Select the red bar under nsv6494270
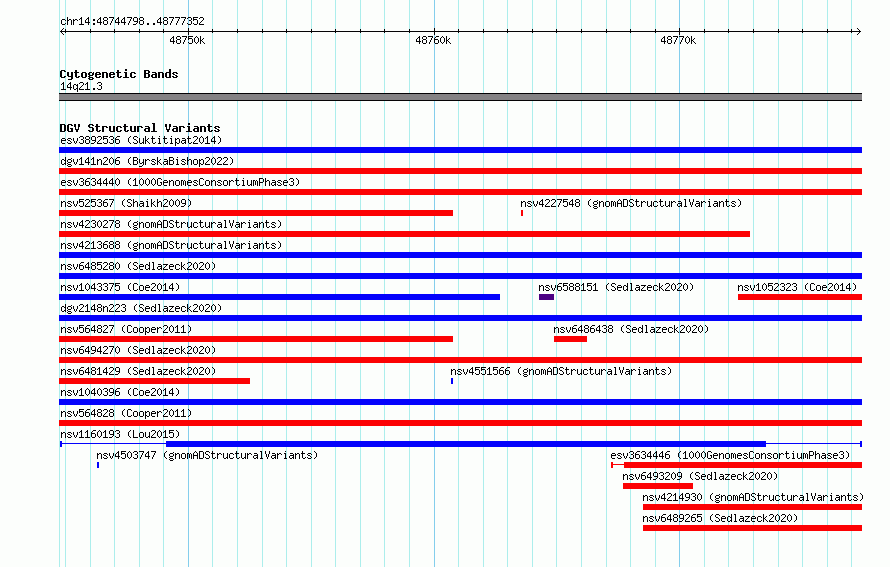Screen dimensions: 890x567 point(460,360)
